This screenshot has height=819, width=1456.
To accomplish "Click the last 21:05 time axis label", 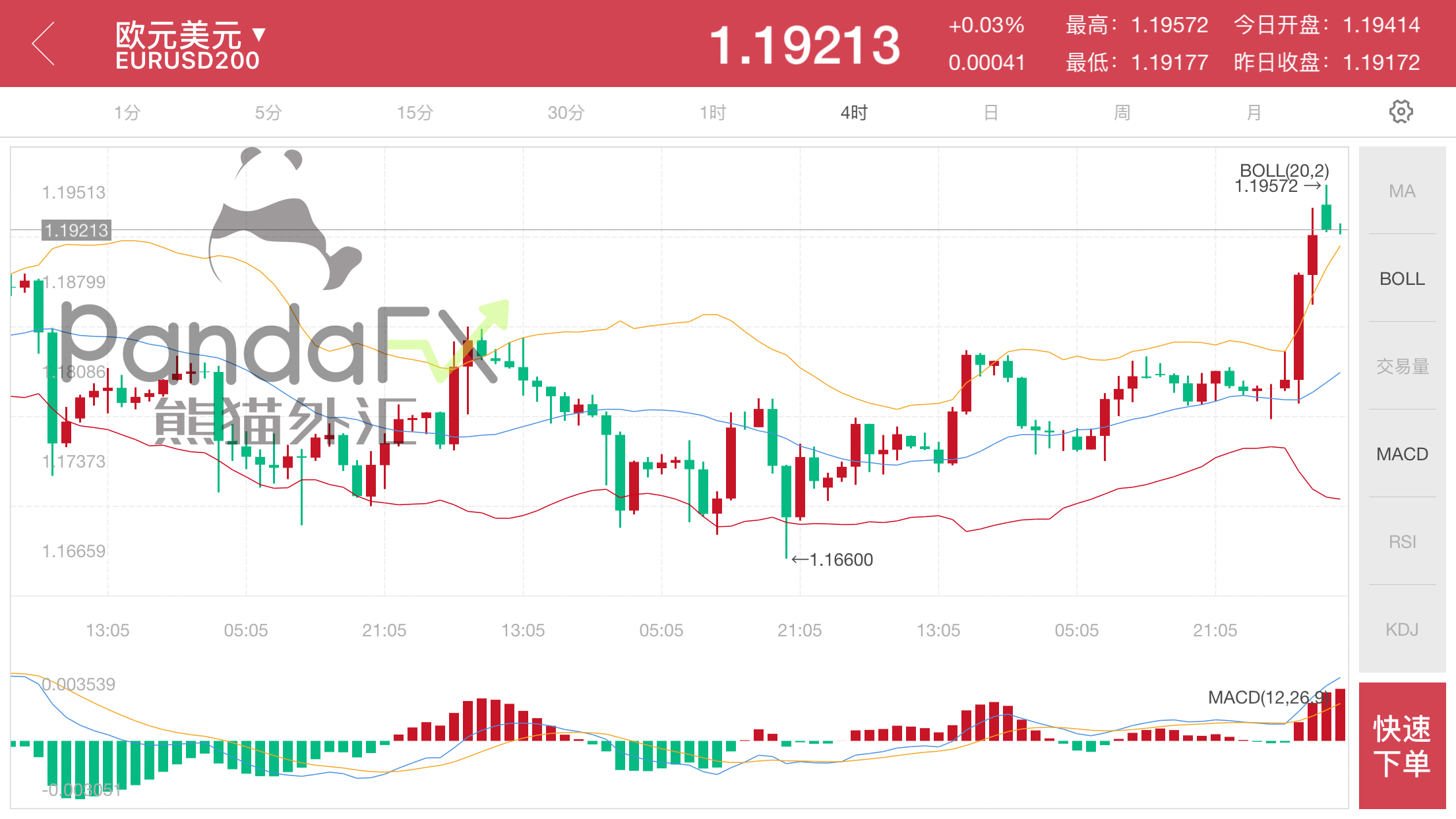I will (1215, 630).
